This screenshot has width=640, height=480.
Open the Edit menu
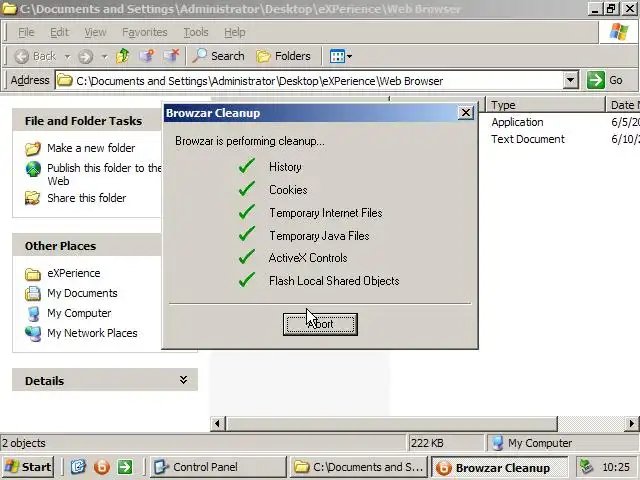(x=59, y=32)
